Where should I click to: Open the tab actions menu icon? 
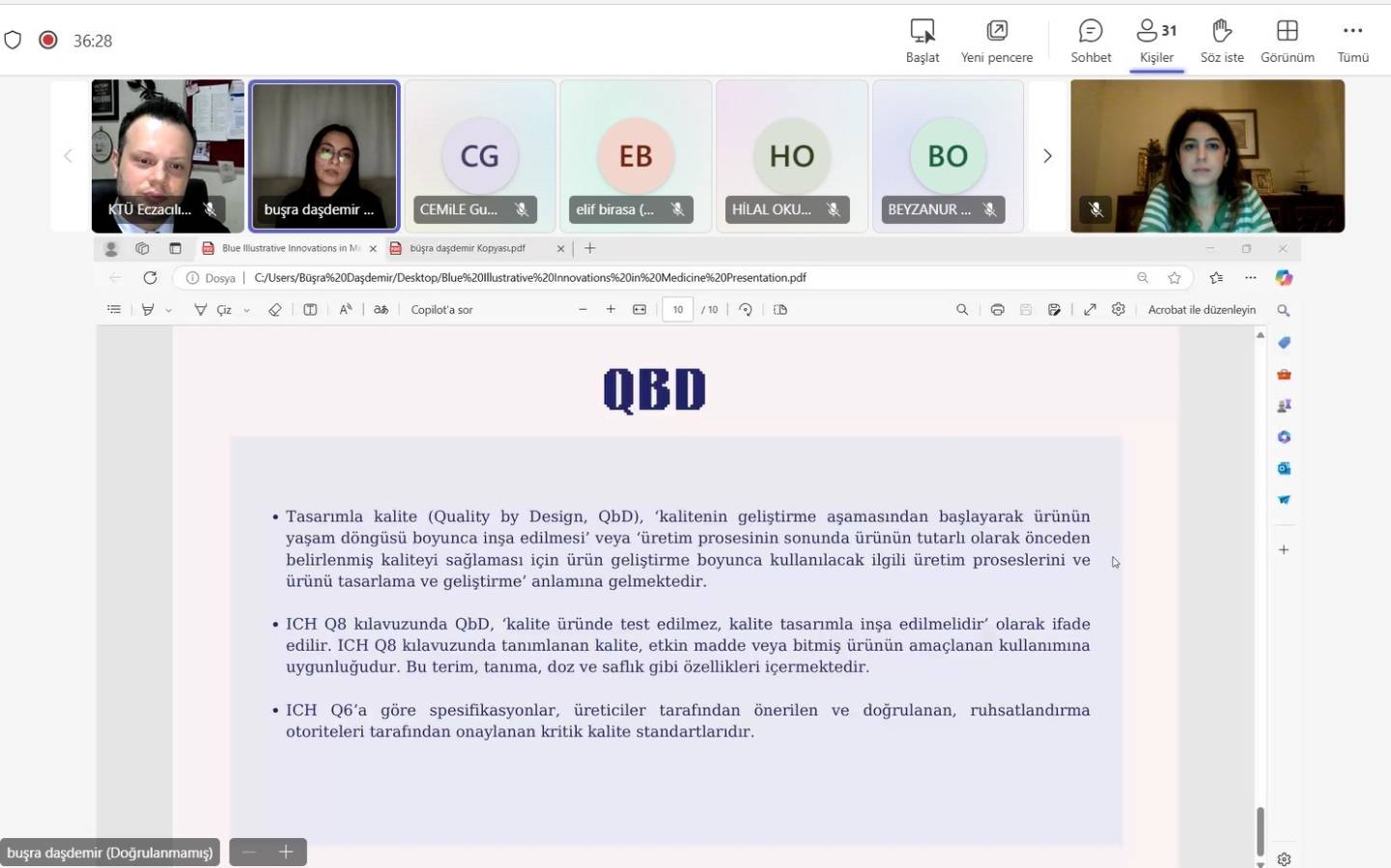[175, 248]
